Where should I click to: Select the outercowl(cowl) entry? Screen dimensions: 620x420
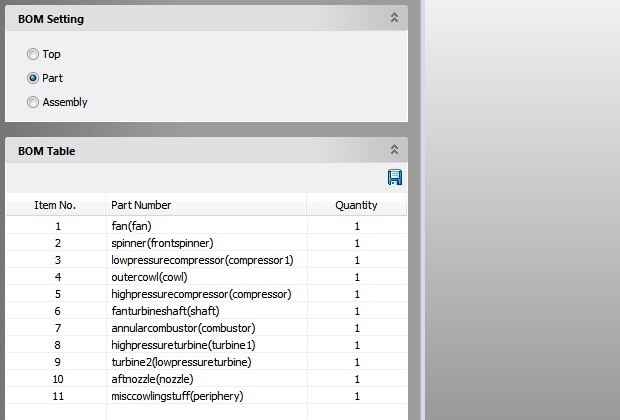pos(149,277)
